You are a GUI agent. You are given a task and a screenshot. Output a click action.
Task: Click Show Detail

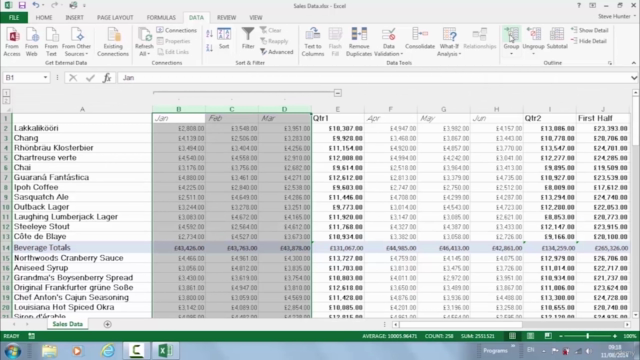coord(589,30)
